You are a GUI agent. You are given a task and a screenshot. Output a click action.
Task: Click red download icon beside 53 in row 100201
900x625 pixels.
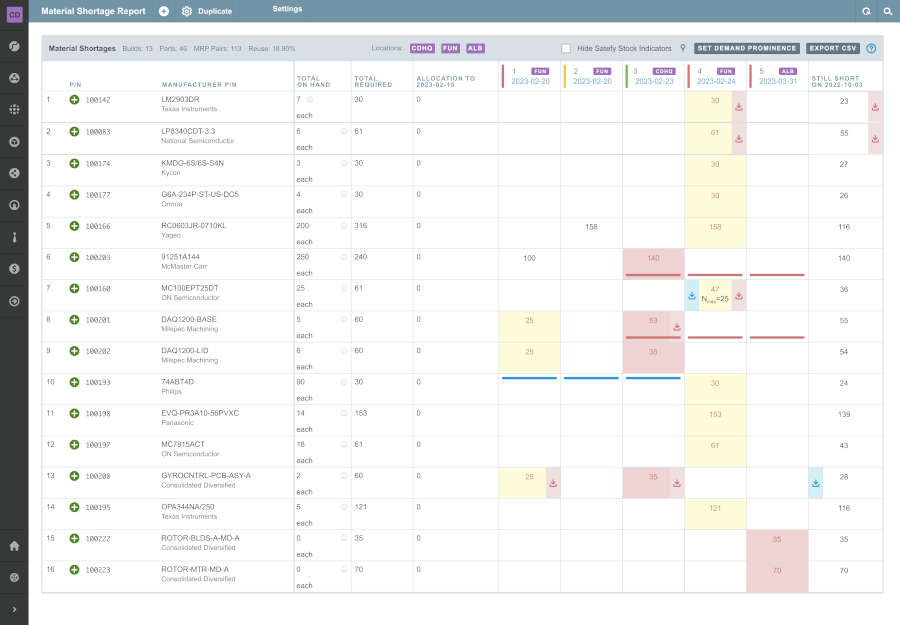677,327
